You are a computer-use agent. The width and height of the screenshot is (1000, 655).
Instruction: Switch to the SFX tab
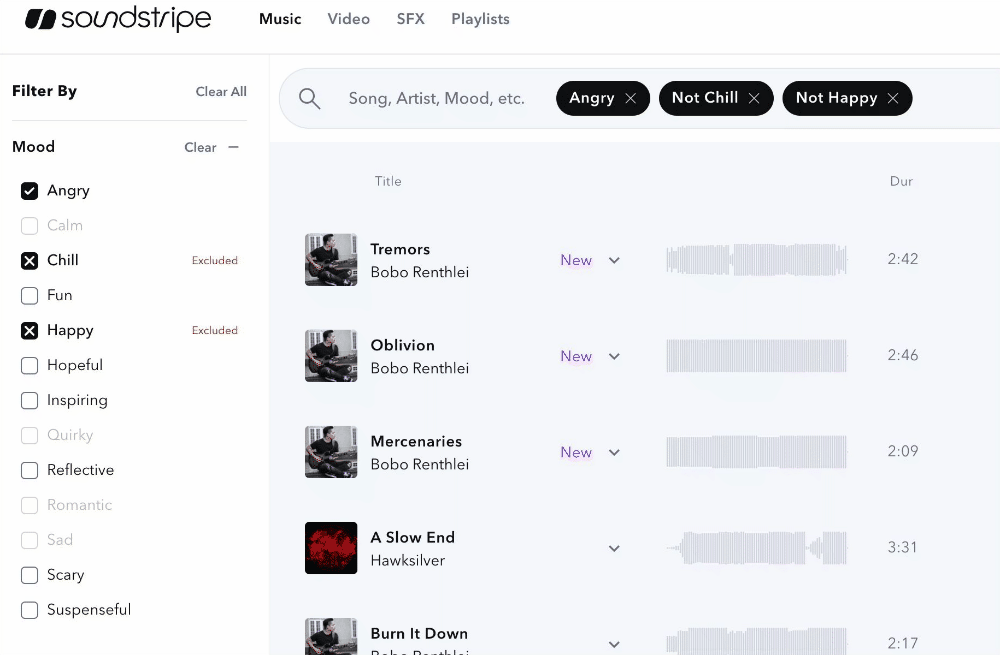410,19
